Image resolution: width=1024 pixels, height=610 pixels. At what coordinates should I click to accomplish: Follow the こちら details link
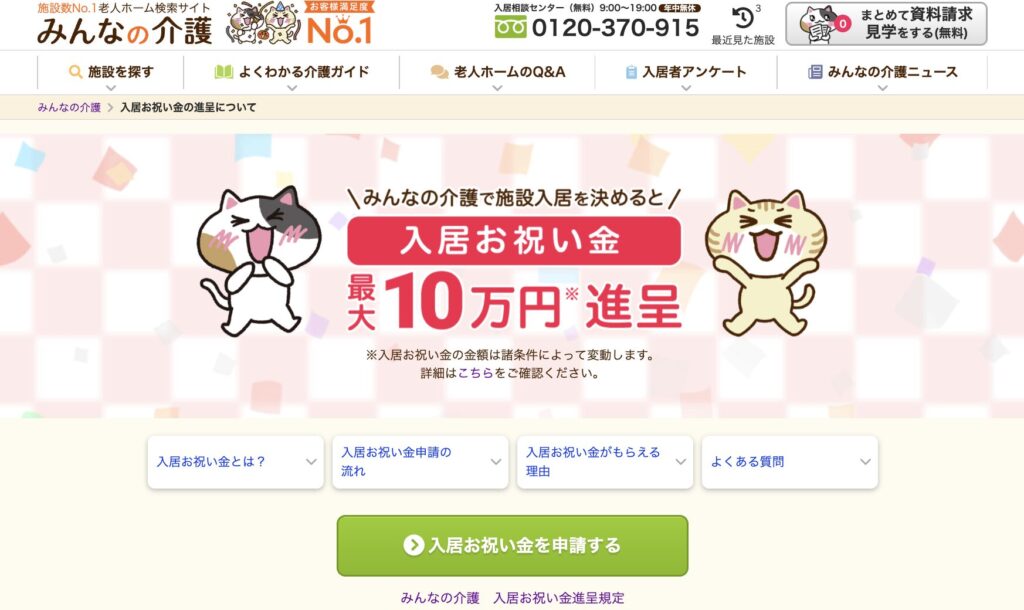(475, 374)
